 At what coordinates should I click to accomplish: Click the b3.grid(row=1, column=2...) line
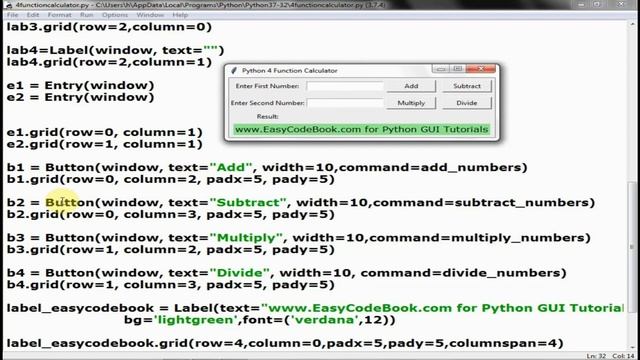click(171, 249)
